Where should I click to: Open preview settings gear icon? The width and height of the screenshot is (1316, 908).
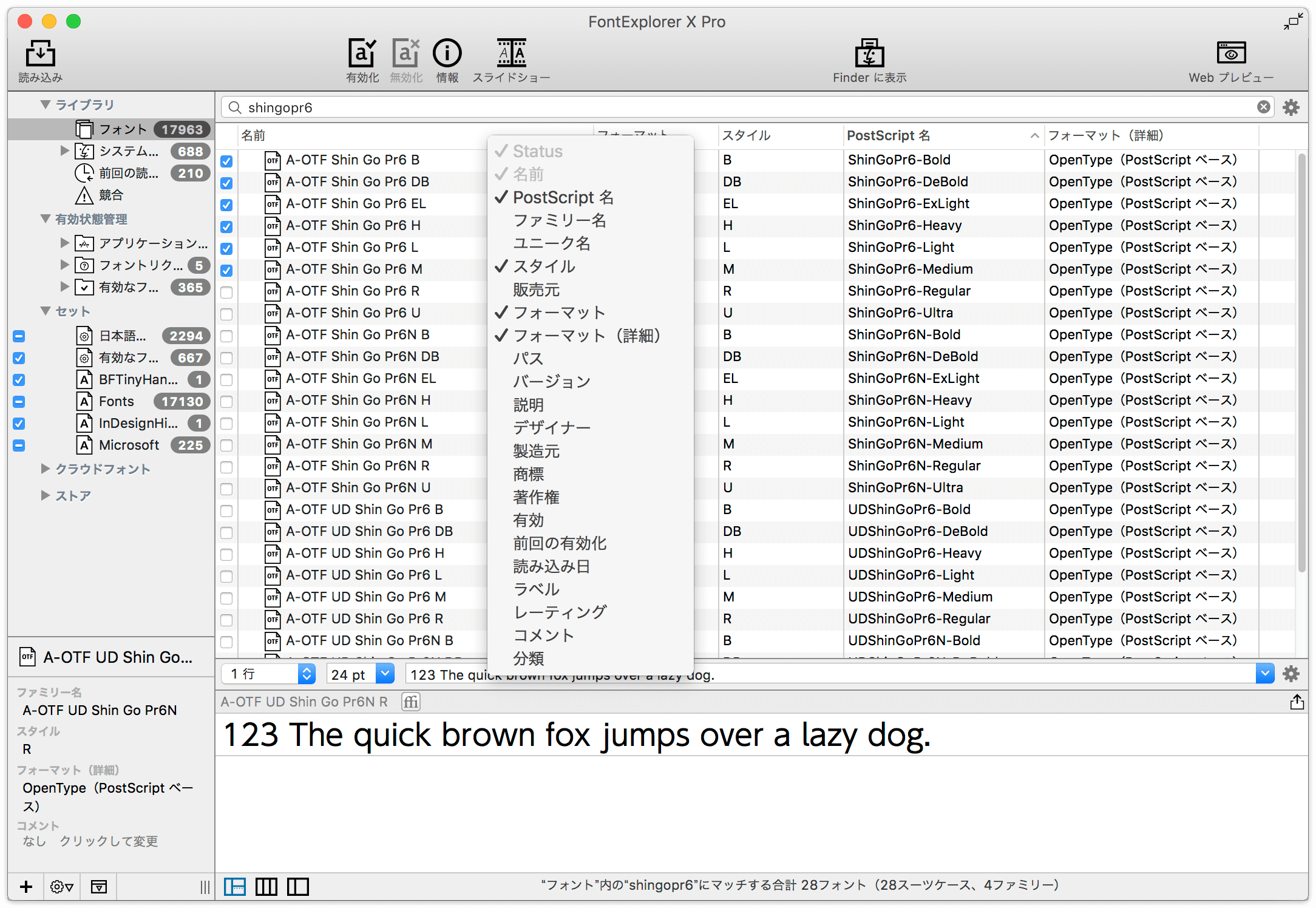[1291, 674]
